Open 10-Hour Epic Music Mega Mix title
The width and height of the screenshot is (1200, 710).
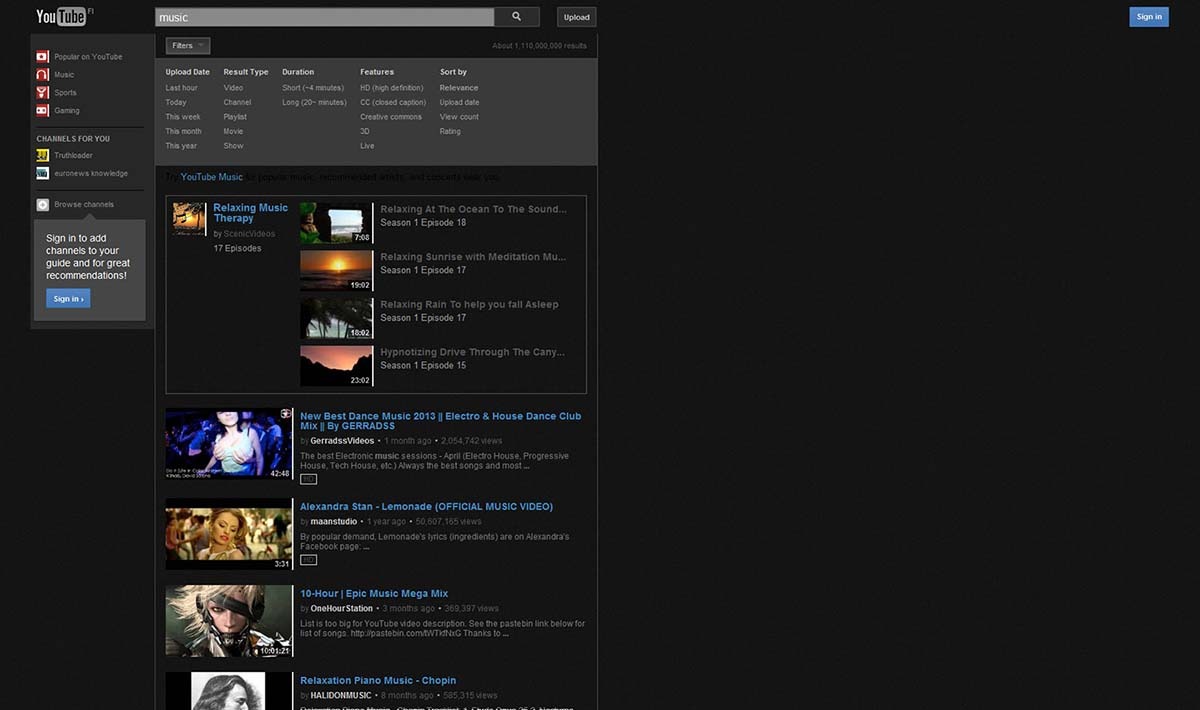click(x=374, y=594)
